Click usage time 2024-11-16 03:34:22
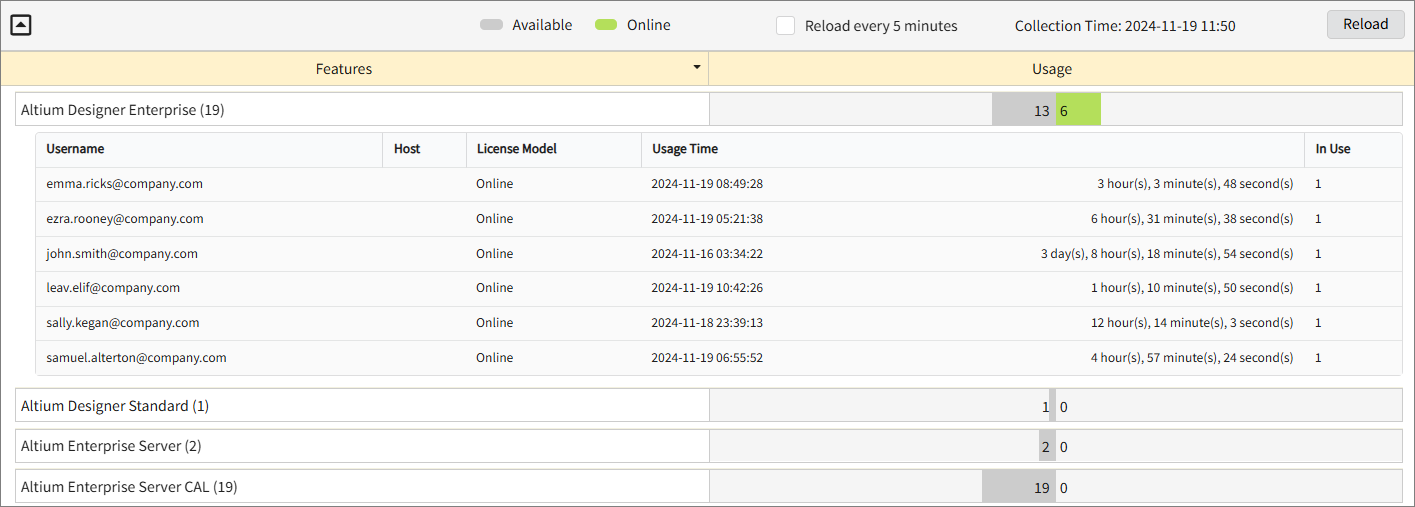The image size is (1415, 507). [707, 254]
